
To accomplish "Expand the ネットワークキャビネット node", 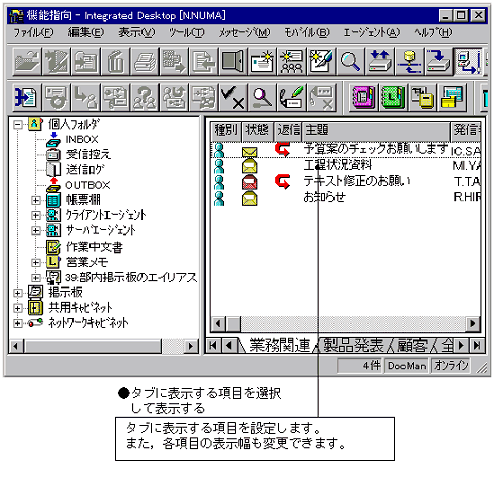I will click(18, 323).
